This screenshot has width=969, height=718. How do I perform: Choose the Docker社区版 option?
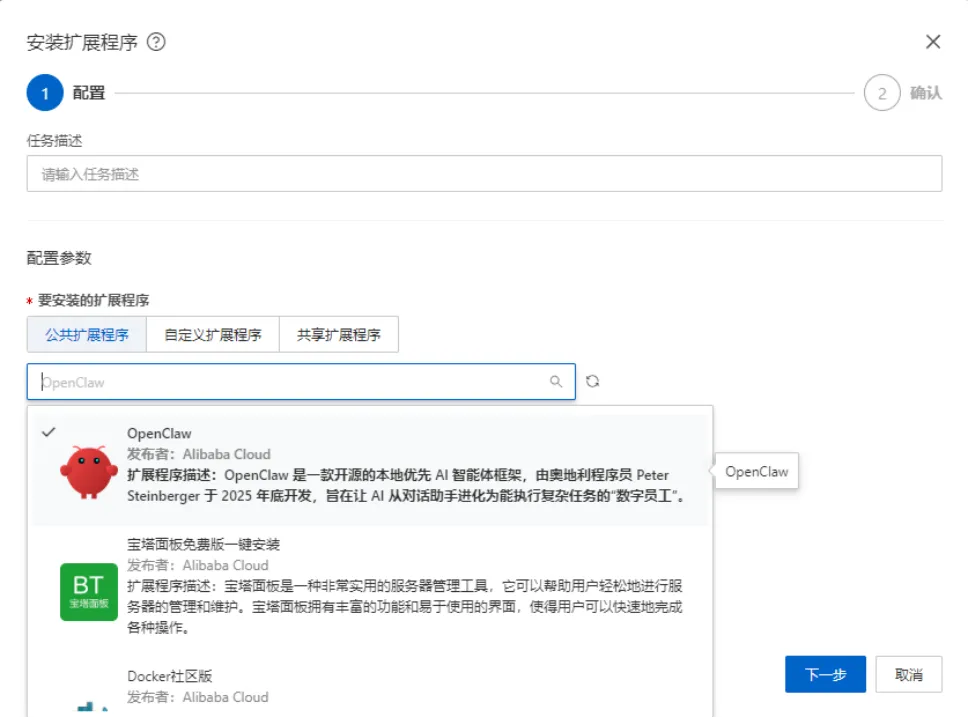[169, 676]
